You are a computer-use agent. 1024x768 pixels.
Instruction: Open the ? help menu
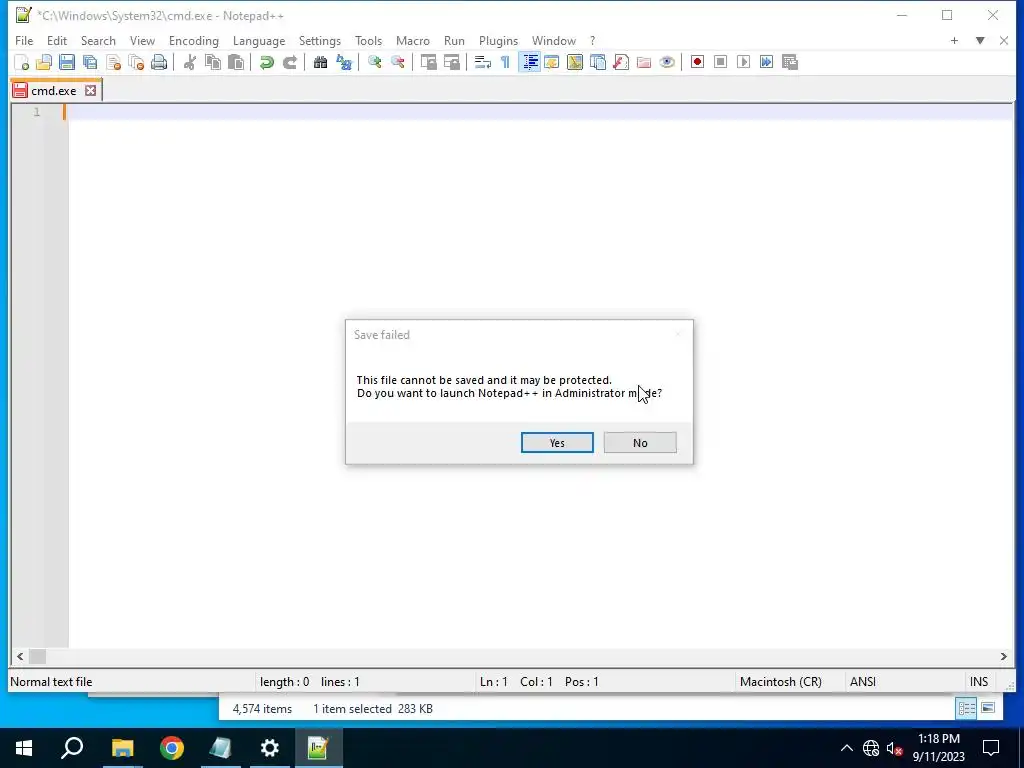592,40
